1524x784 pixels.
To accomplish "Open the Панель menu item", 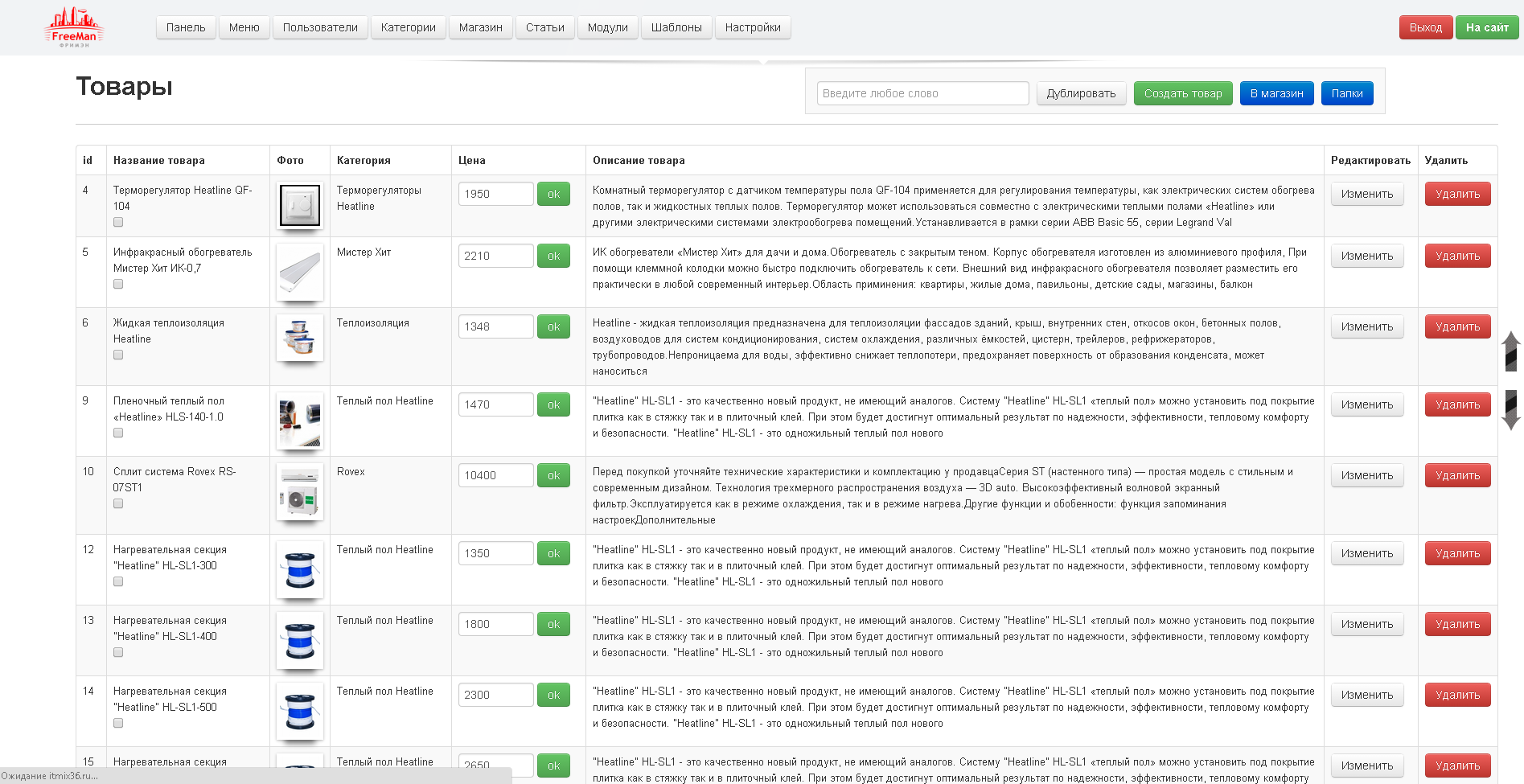I will point(186,27).
